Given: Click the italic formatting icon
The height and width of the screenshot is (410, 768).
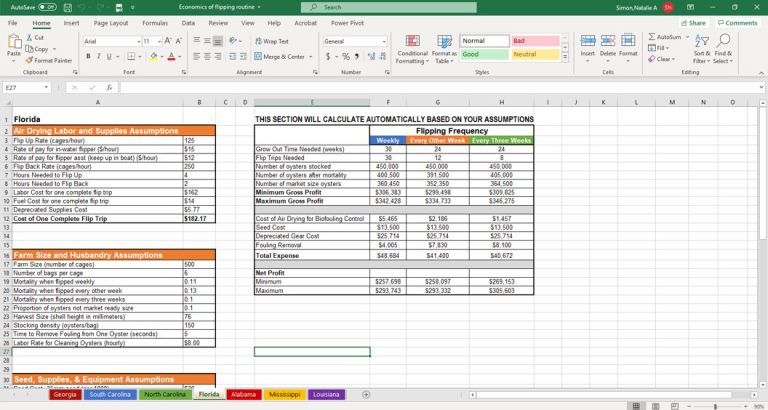Looking at the screenshot, I should pos(98,57).
